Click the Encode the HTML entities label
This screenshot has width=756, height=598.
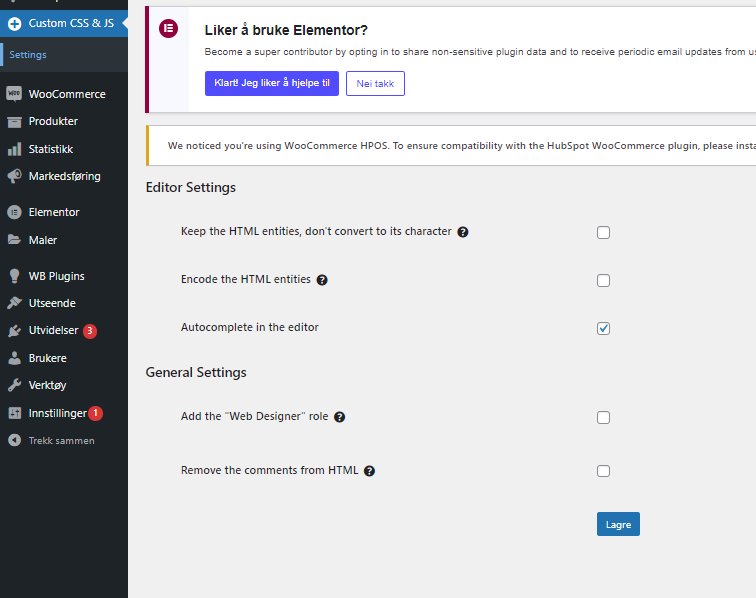click(x=246, y=279)
